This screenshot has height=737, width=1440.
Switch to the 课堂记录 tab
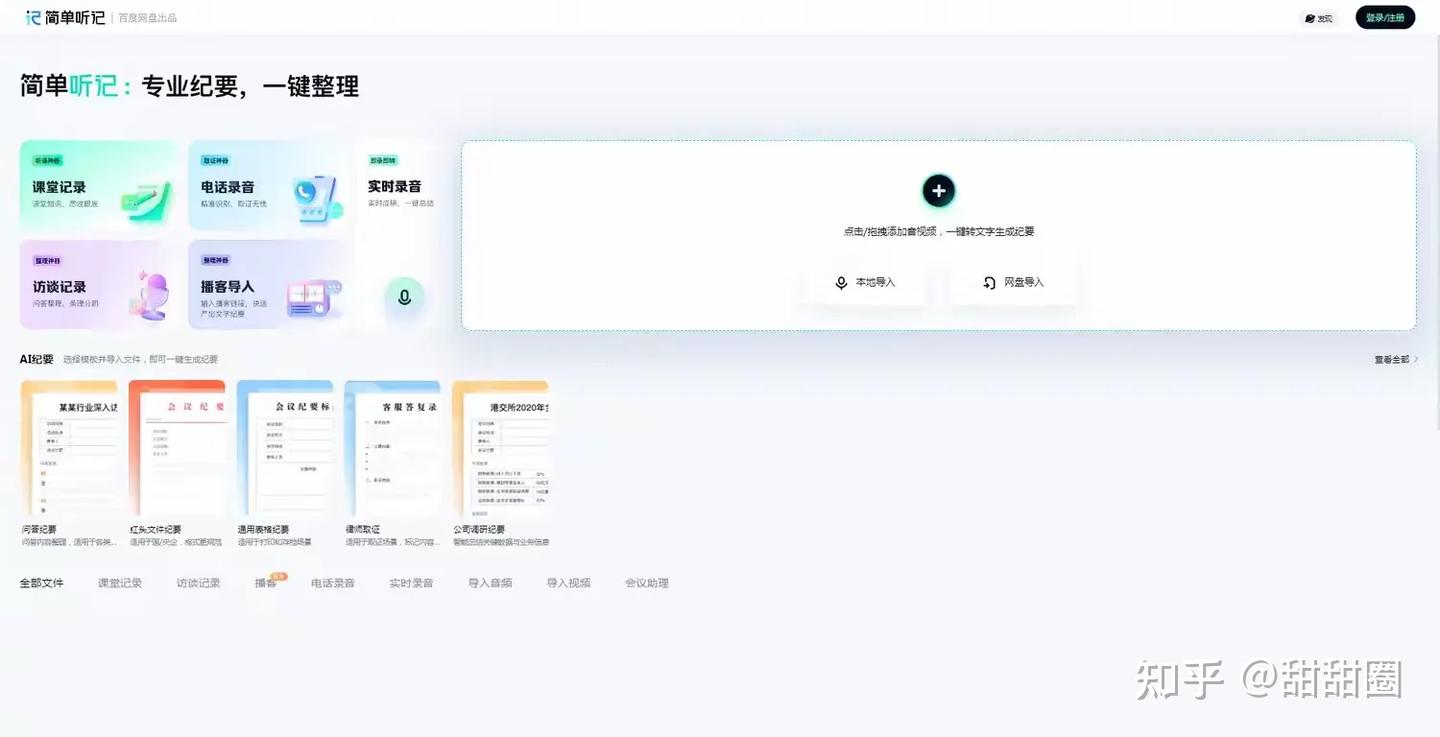coord(120,583)
